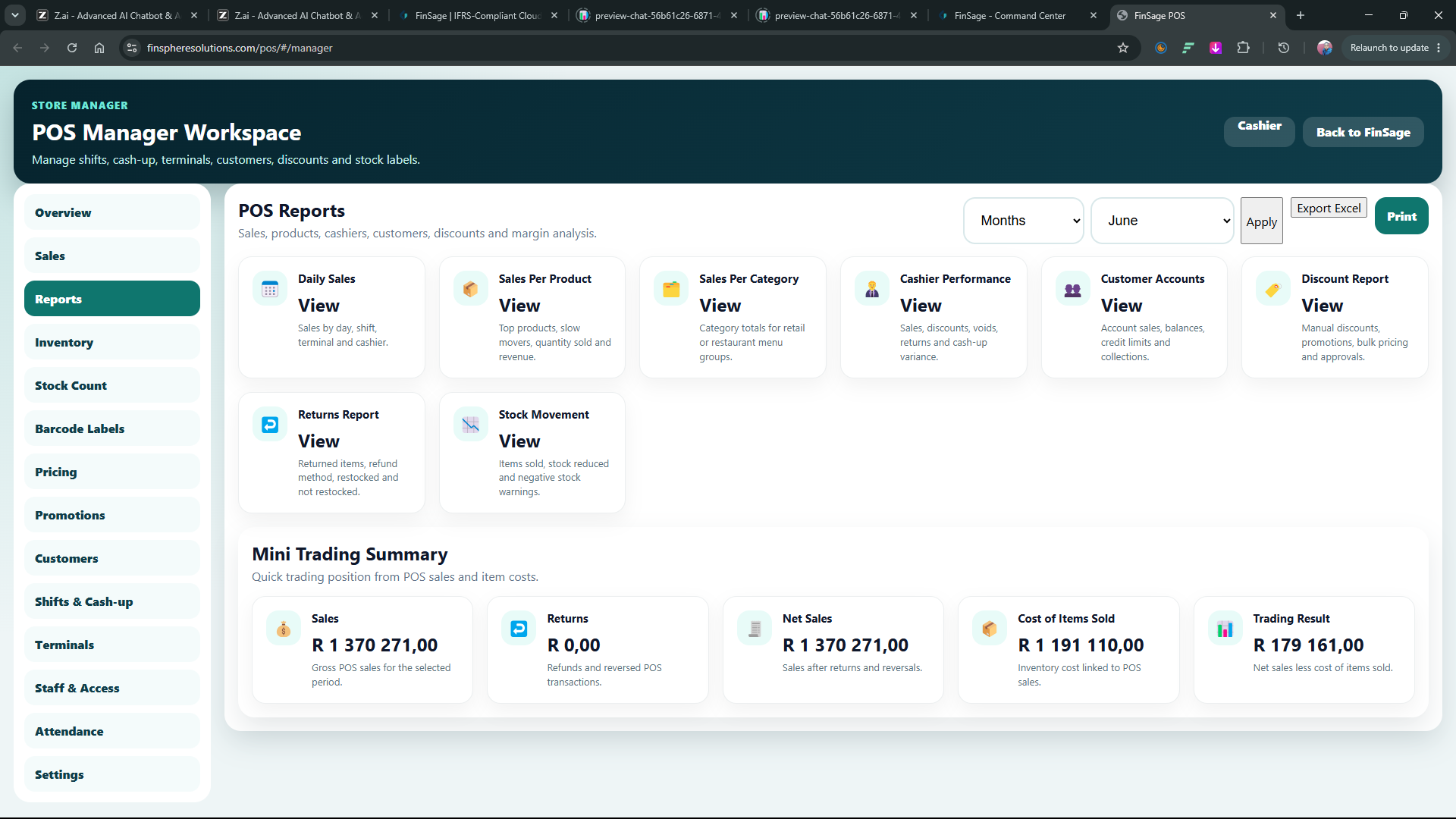Open the browser profile avatar
Viewport: 1456px width, 819px height.
click(x=1325, y=48)
